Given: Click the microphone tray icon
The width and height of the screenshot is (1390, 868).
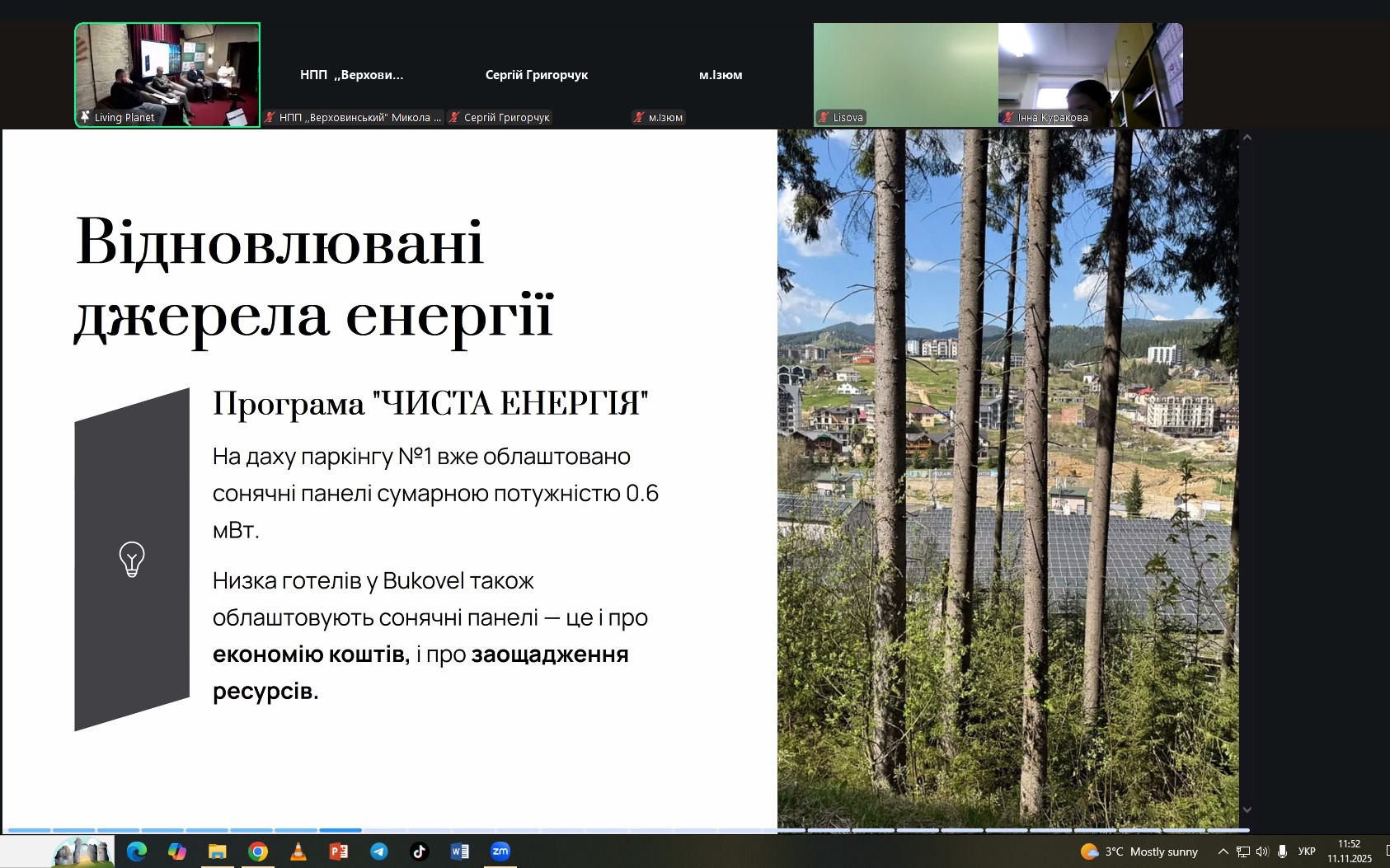Looking at the screenshot, I should pos(1282,852).
